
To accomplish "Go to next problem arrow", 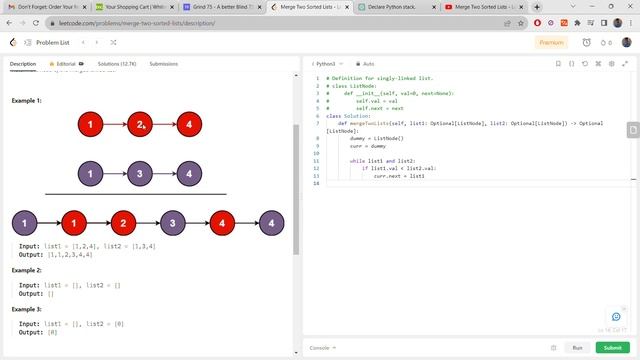I will [97, 42].
